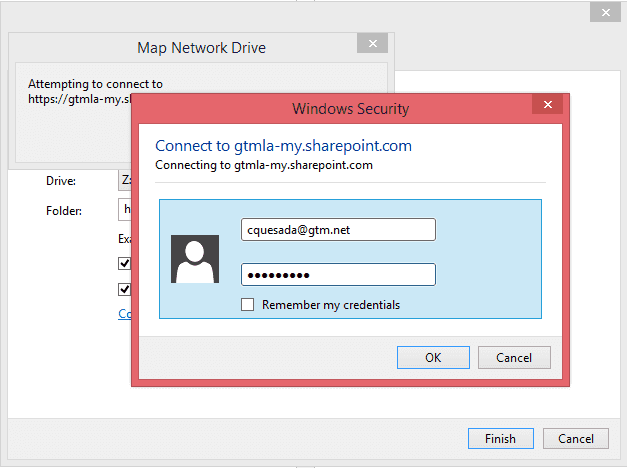Click the Folder: label
The height and width of the screenshot is (468, 627).
(64, 210)
